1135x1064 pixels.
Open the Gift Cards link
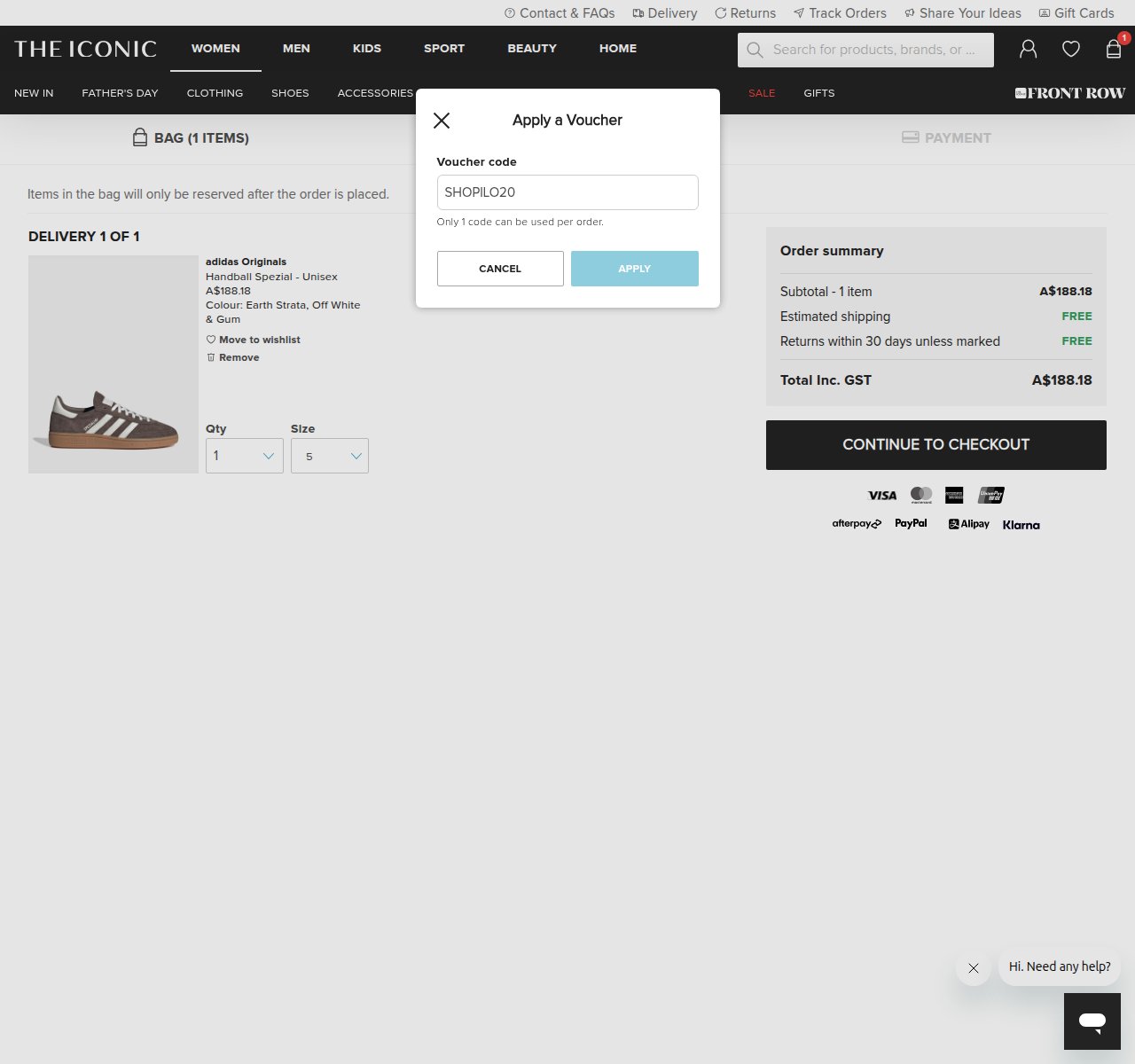point(1076,13)
